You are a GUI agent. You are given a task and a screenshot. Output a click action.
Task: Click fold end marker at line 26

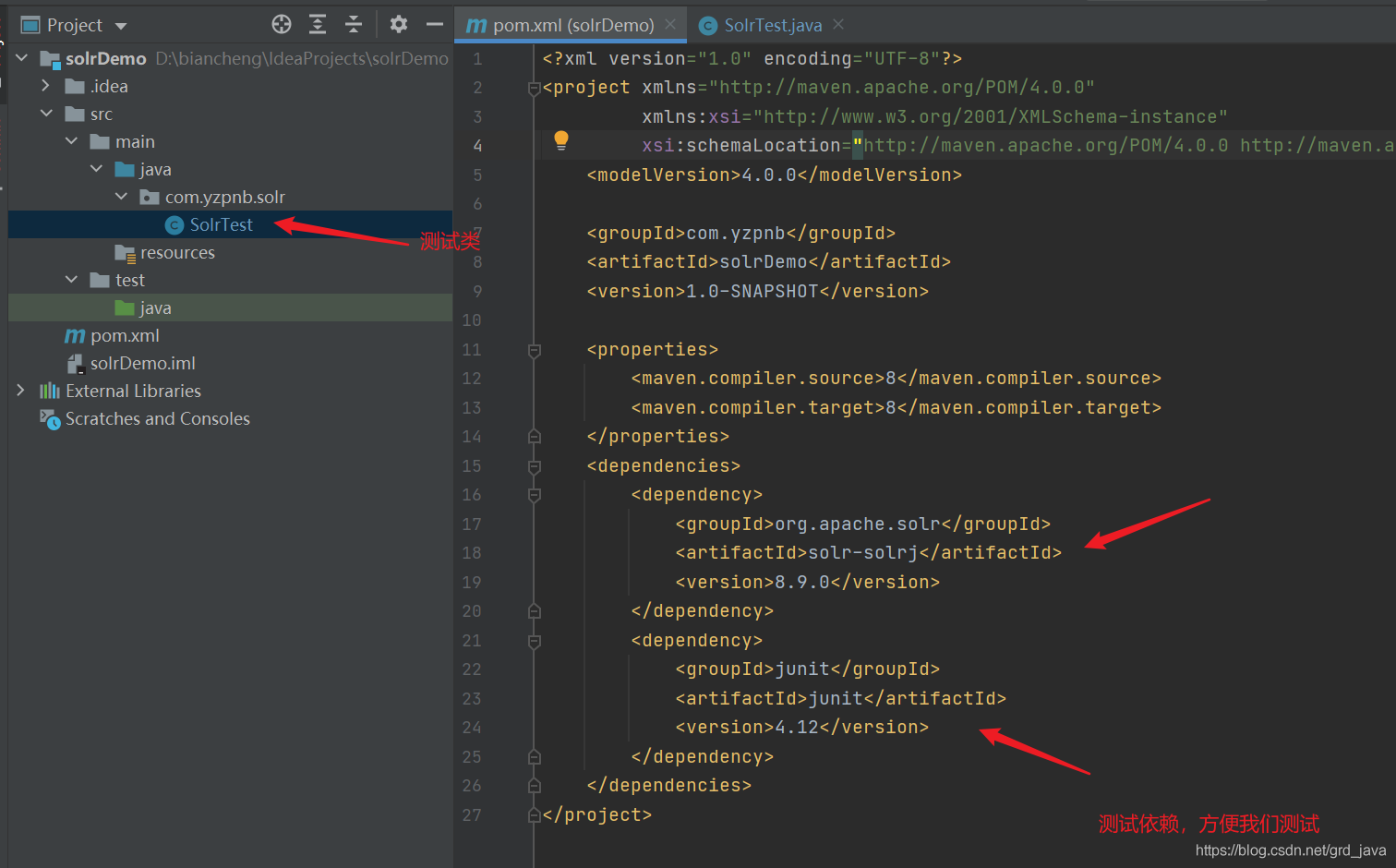(534, 785)
